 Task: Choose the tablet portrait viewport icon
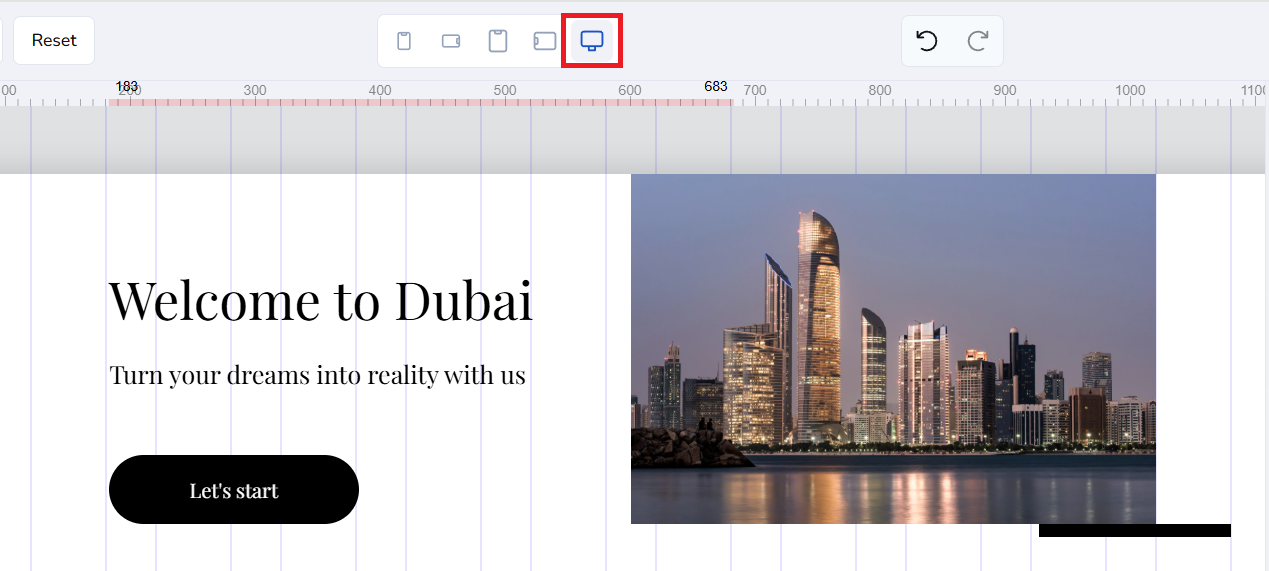(497, 41)
